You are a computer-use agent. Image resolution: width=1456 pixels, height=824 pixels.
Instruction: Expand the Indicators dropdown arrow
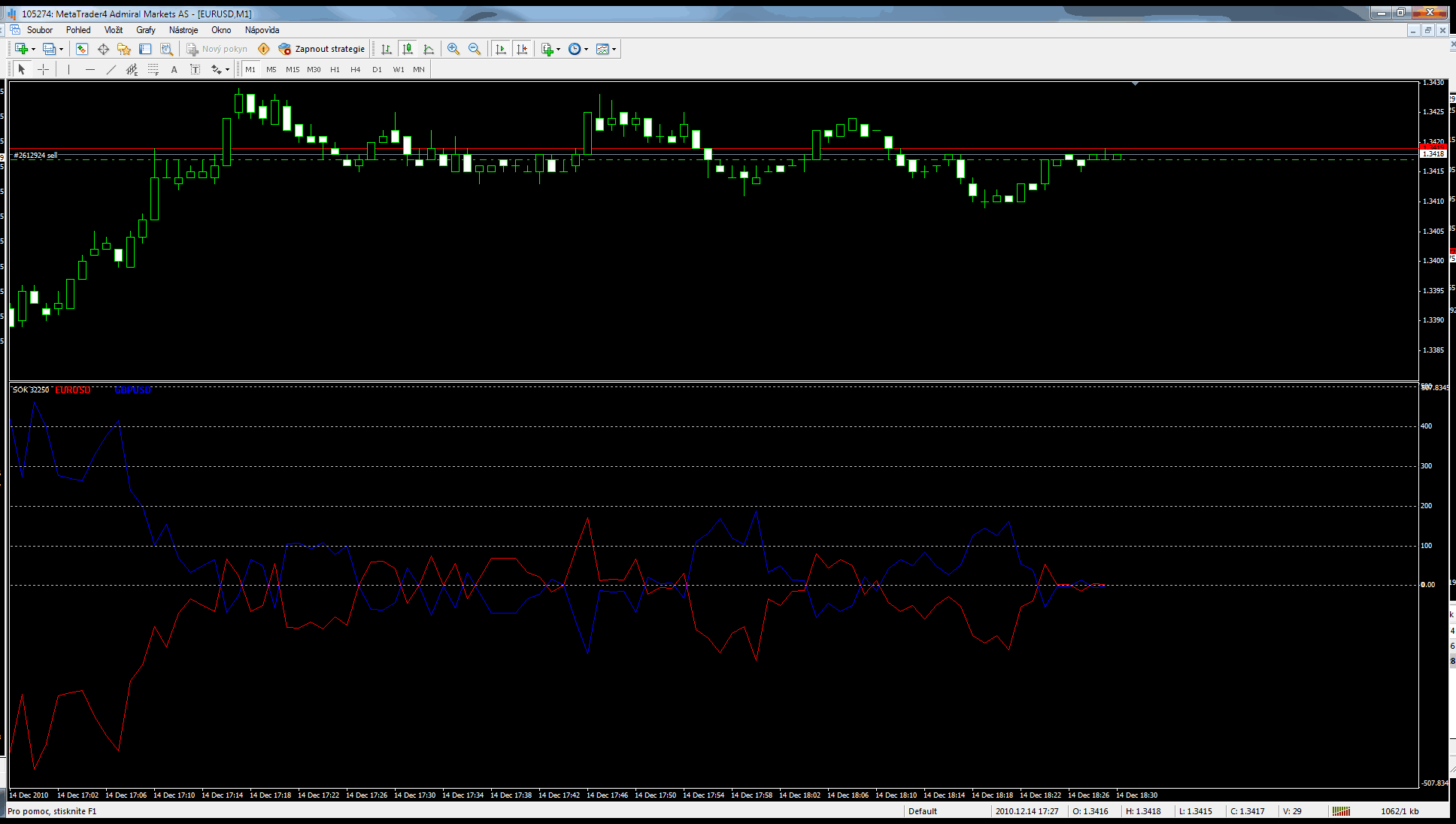point(559,50)
